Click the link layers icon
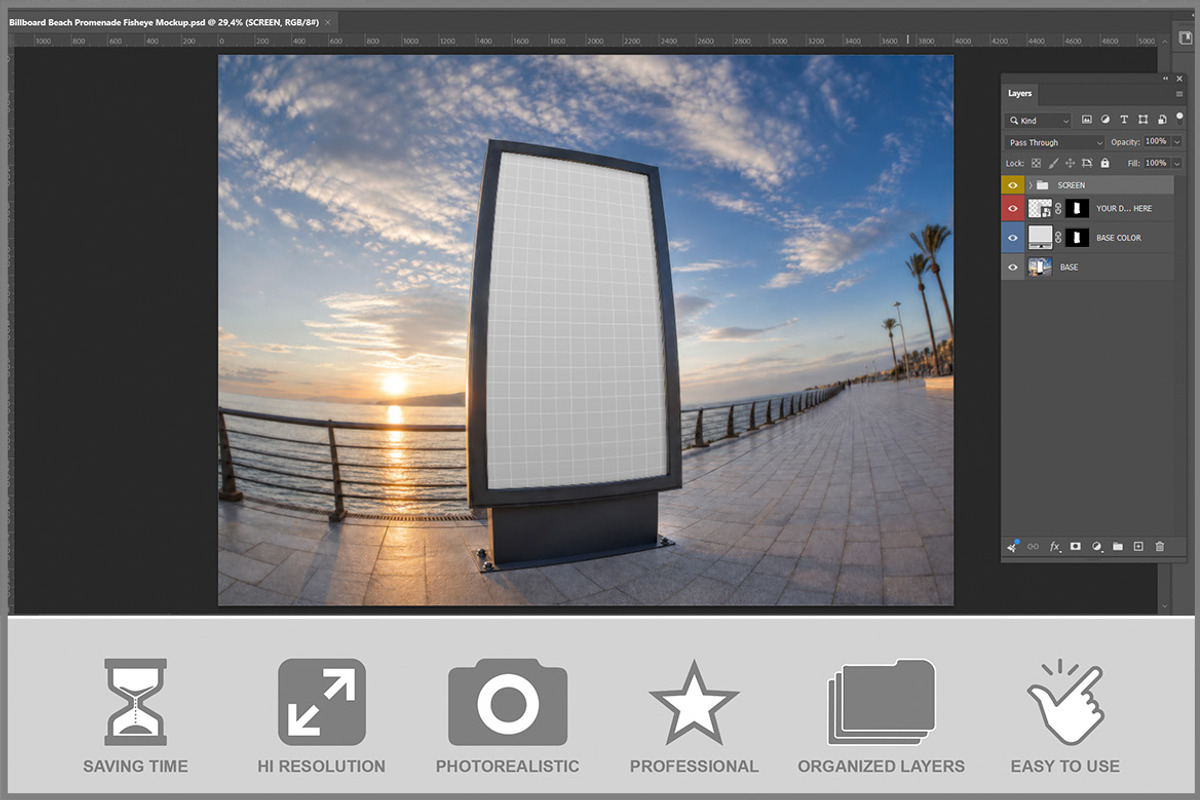This screenshot has height=800, width=1200. [1033, 547]
